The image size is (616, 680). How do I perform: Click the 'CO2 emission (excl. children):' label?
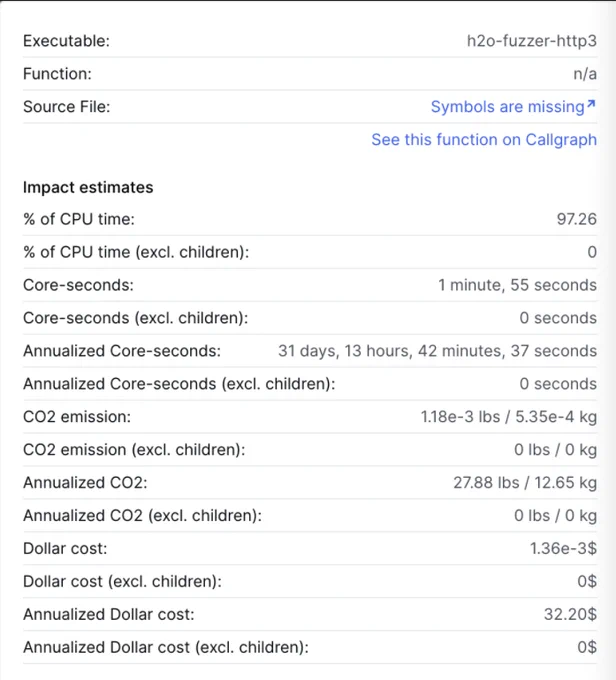(134, 450)
